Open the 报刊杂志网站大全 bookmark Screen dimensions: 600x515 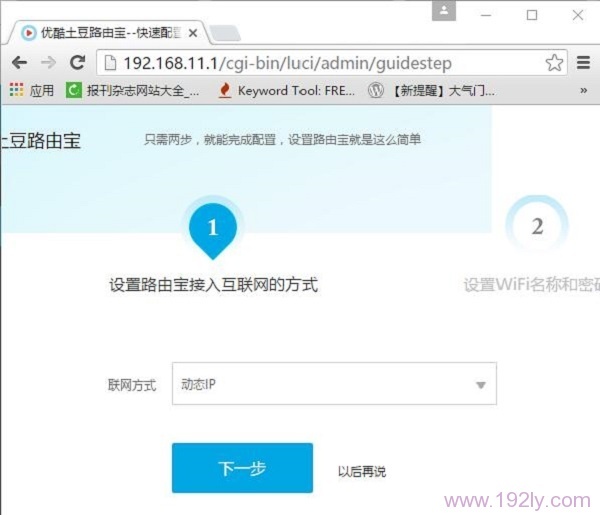pyautogui.click(x=133, y=91)
